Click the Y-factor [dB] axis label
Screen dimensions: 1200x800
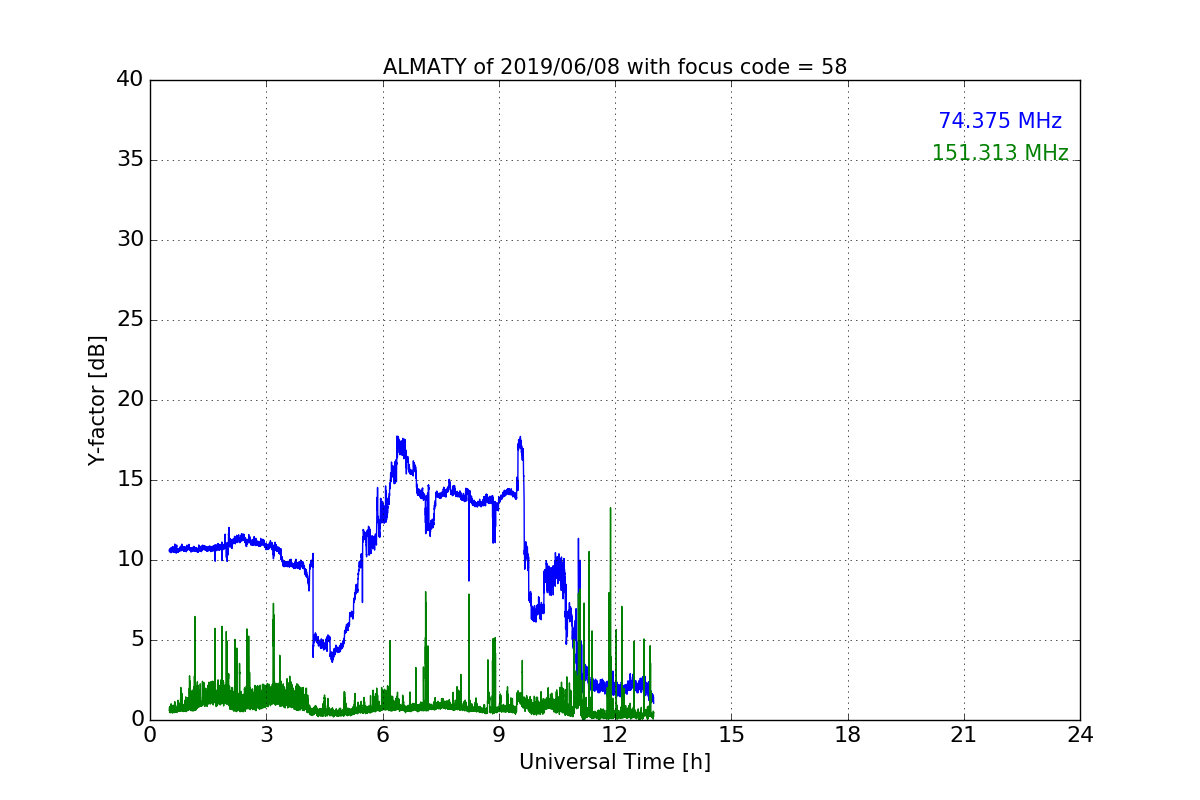tap(97, 400)
